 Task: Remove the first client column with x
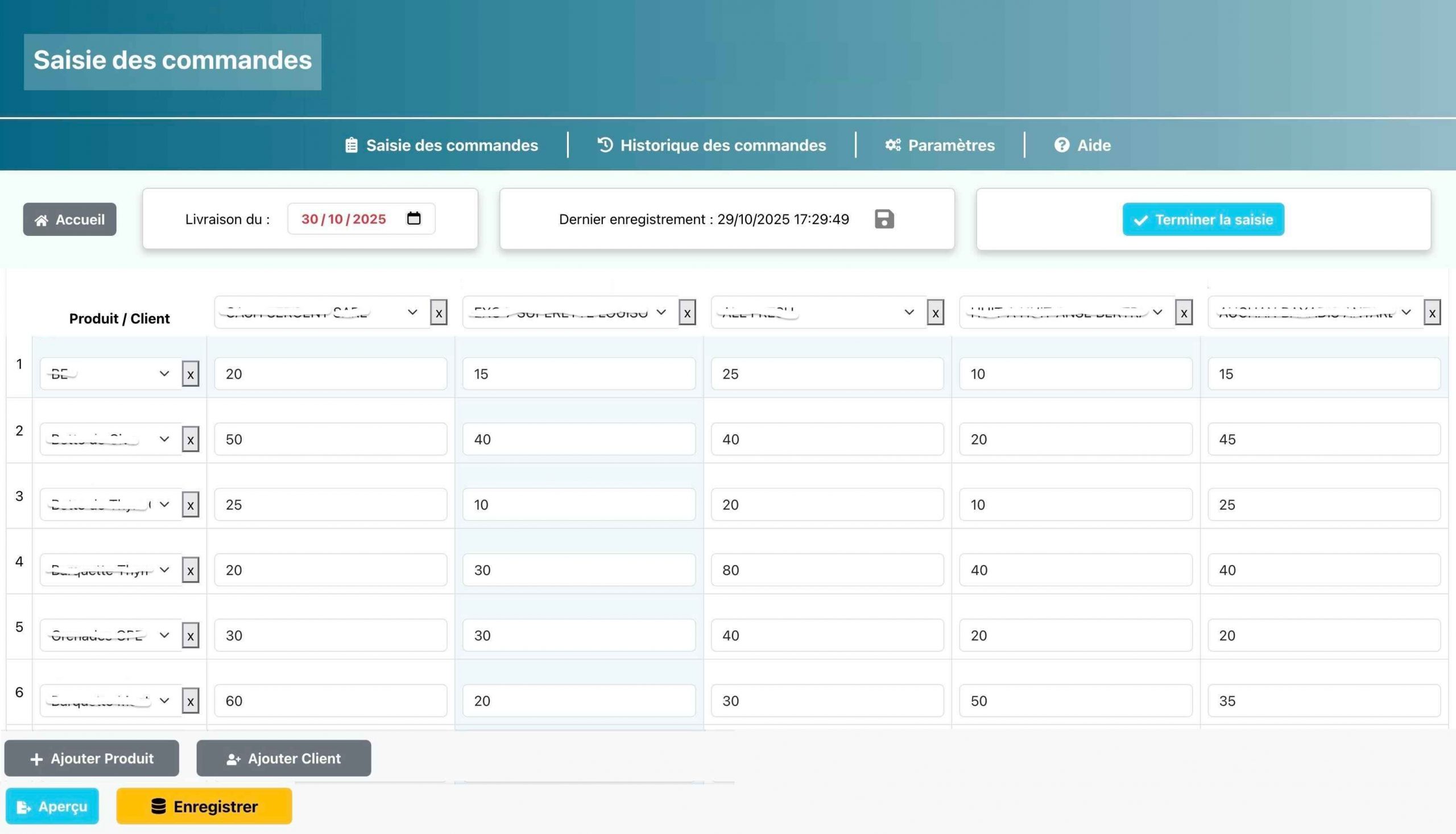pos(439,313)
